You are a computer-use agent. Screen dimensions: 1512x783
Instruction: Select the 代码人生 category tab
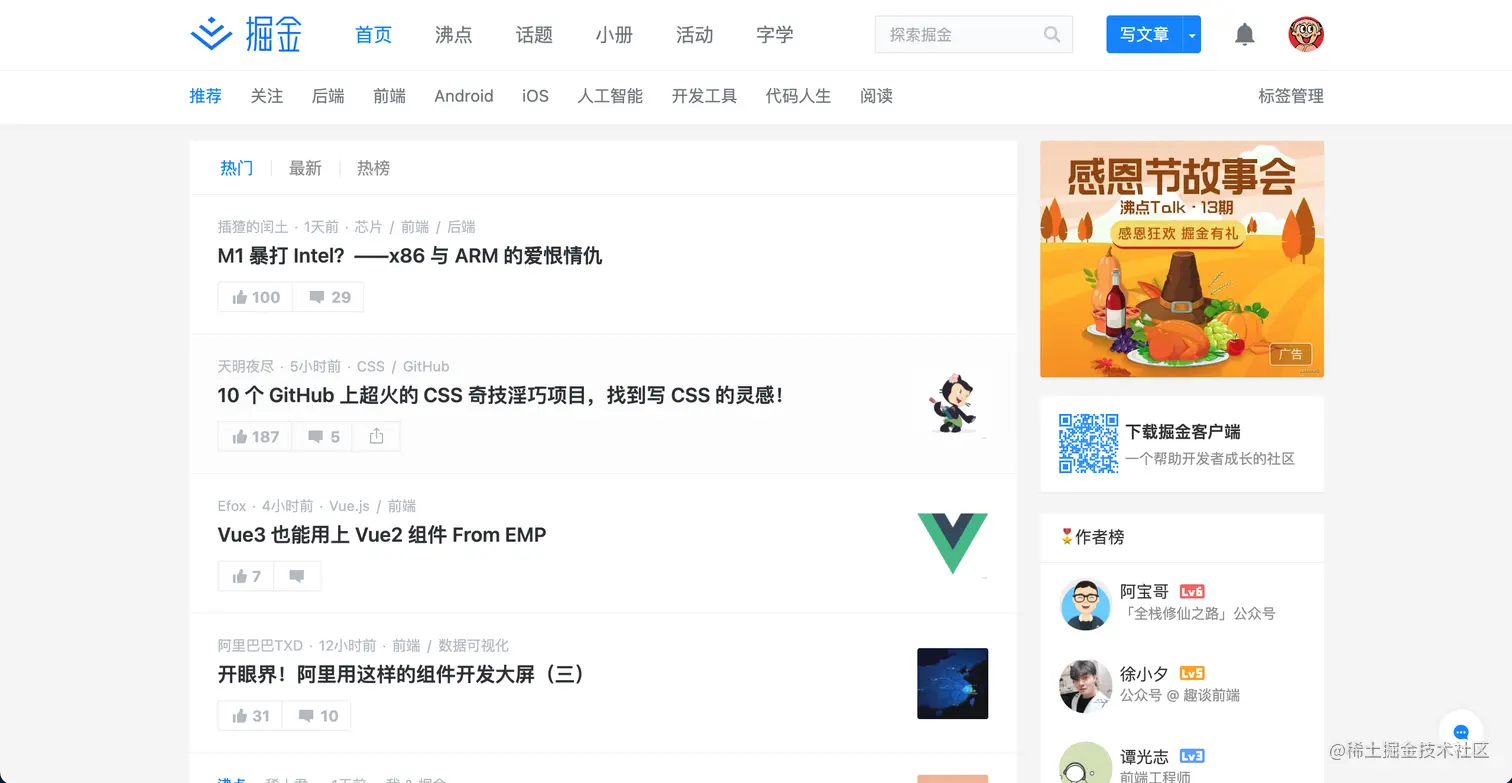point(798,96)
